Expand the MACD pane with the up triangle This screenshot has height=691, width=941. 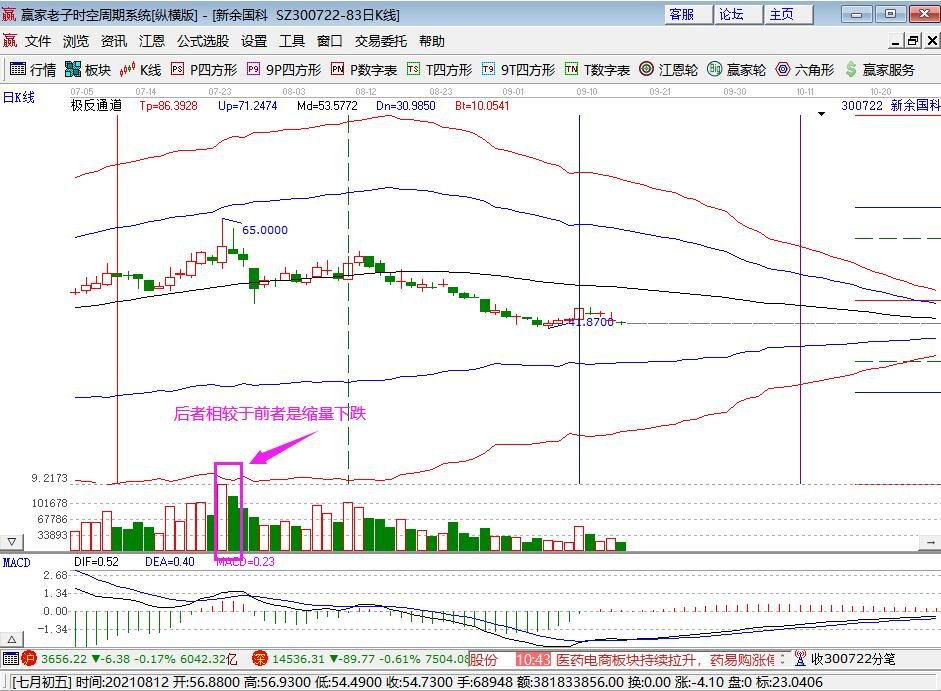point(11,639)
